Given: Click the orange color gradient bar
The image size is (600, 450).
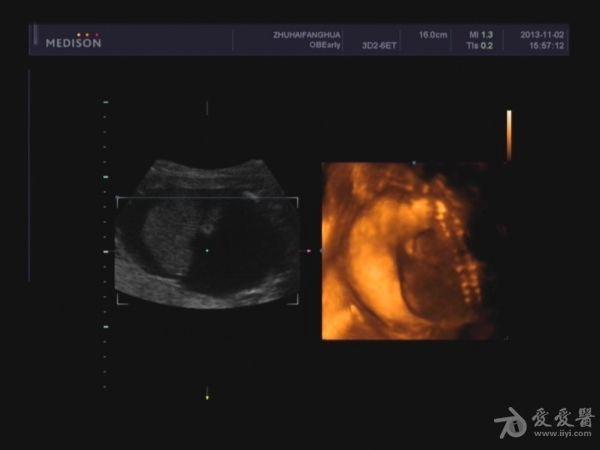Looking at the screenshot, I should 509,135.
